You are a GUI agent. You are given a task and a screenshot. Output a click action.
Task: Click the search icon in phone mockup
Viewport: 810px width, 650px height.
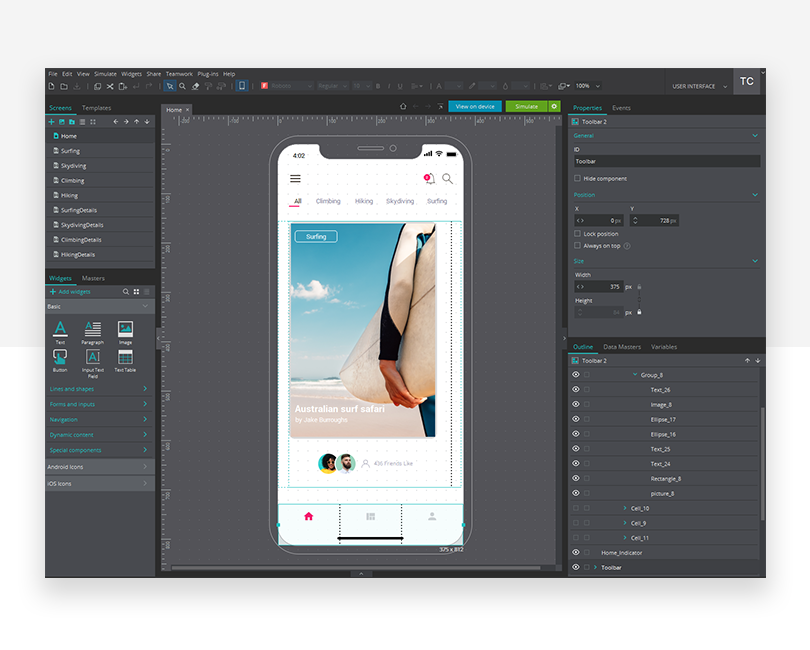point(447,179)
